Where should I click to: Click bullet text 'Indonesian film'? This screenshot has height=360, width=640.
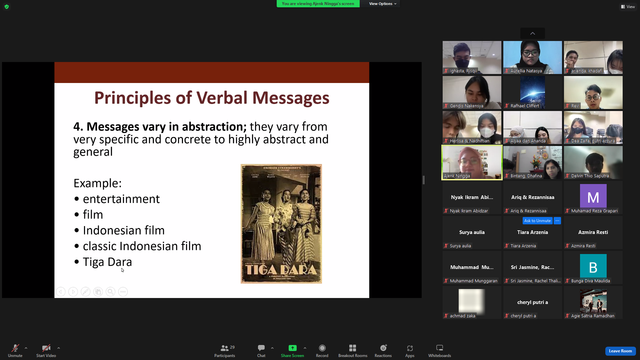(124, 230)
